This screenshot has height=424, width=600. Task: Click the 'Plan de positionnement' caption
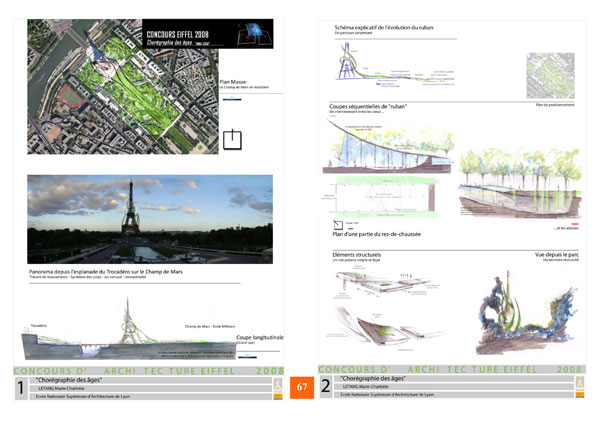point(555,105)
